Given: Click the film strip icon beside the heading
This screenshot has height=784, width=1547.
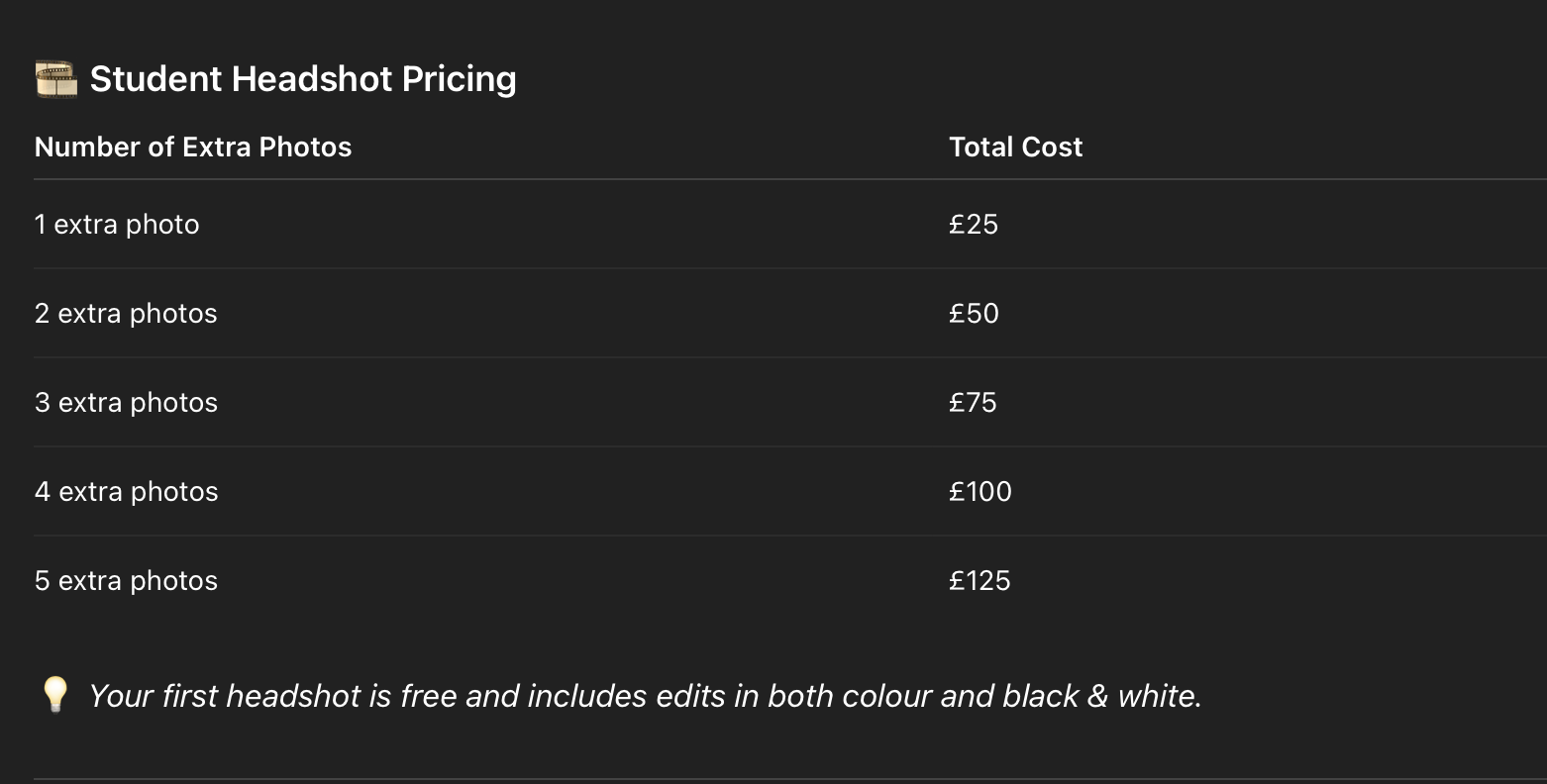Looking at the screenshot, I should (55, 79).
